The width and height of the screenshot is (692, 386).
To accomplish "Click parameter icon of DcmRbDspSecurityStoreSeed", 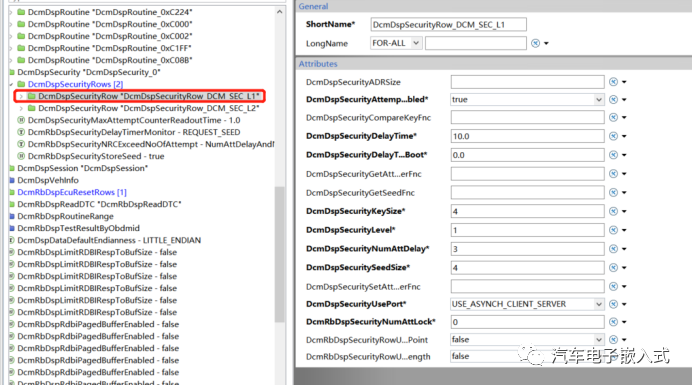I will tap(21, 156).
